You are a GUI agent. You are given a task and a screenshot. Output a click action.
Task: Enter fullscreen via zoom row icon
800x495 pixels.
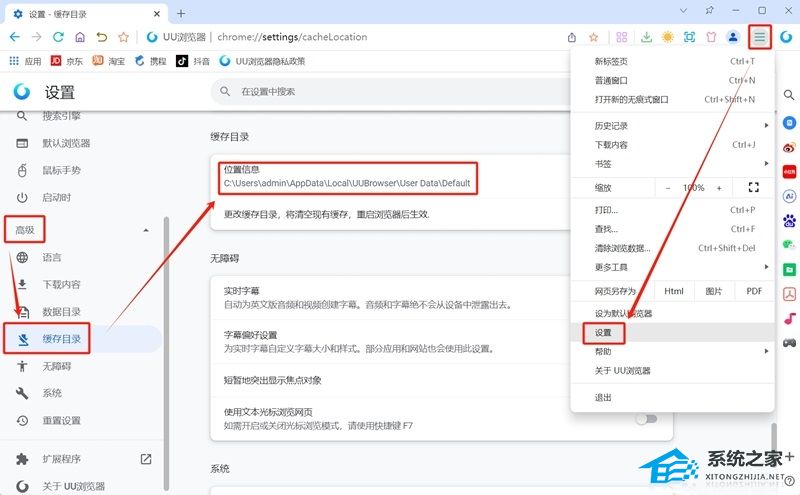click(754, 187)
